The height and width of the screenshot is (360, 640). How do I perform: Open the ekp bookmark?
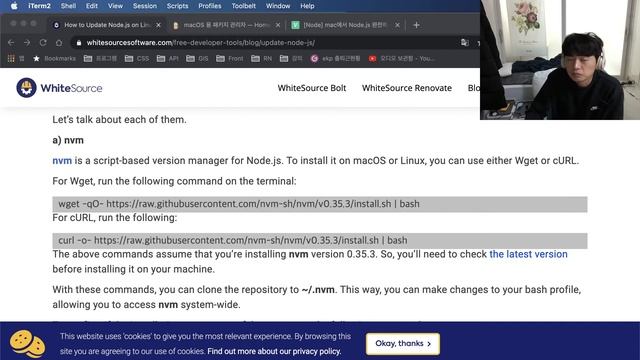click(336, 58)
